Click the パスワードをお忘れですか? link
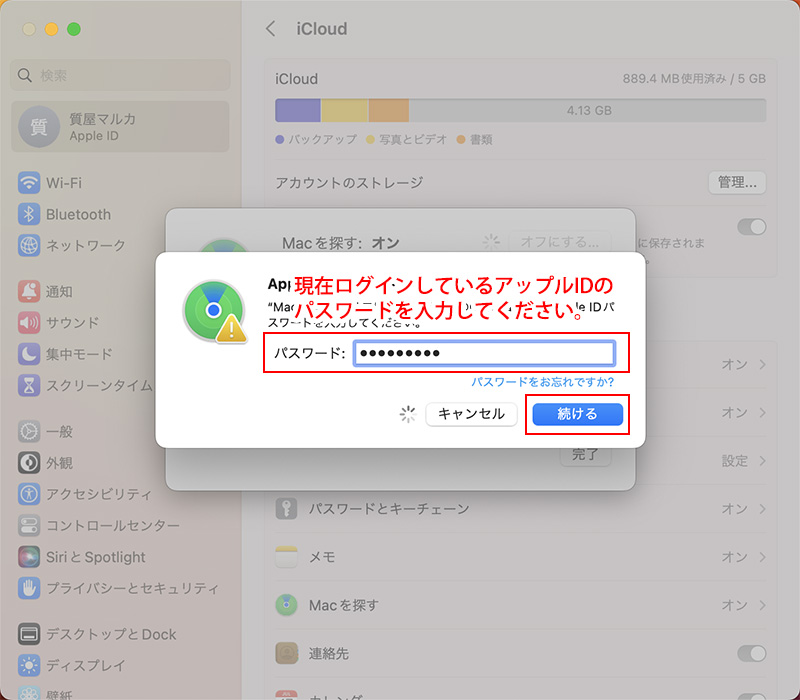Image resolution: width=800 pixels, height=700 pixels. (x=542, y=382)
